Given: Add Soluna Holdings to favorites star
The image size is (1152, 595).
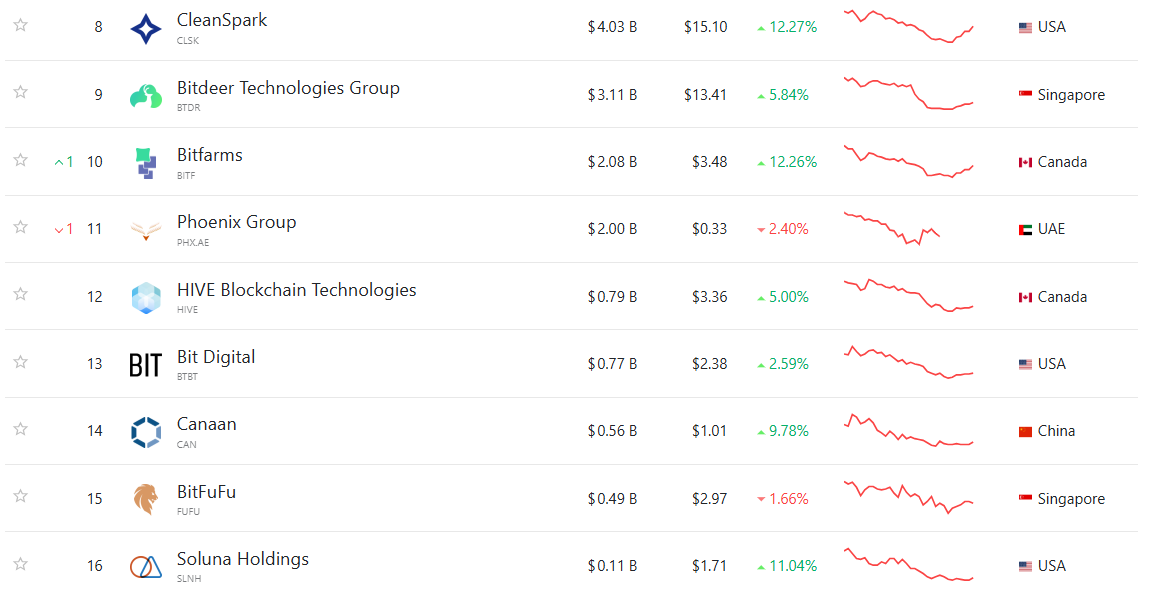Looking at the screenshot, I should pos(20,564).
